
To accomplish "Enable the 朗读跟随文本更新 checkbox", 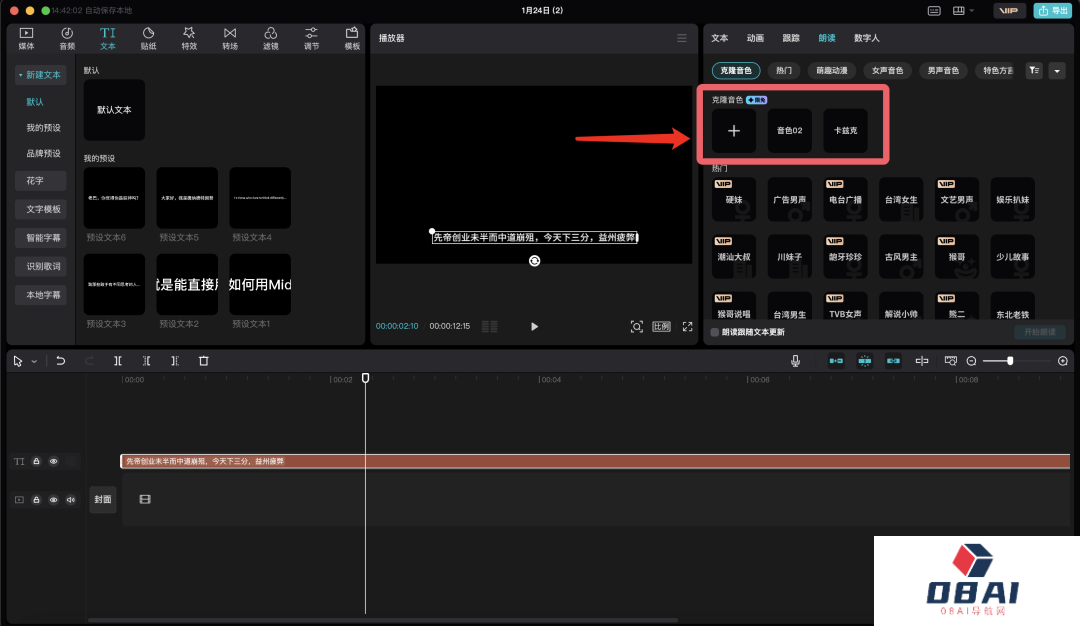I will point(714,332).
